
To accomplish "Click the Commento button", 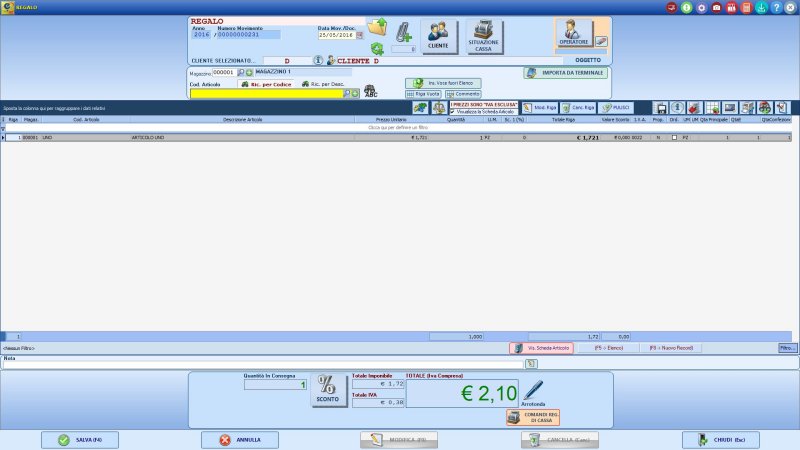I will point(463,94).
